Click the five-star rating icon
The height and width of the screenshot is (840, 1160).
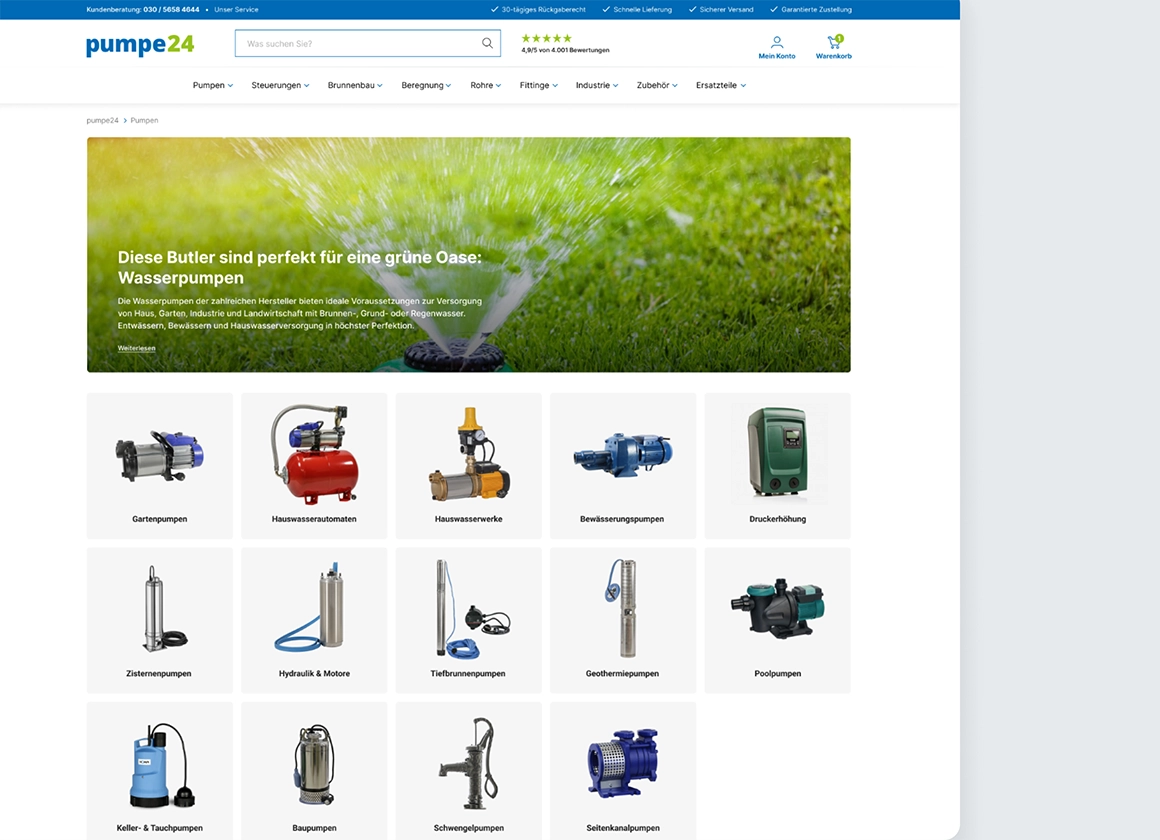coord(546,37)
